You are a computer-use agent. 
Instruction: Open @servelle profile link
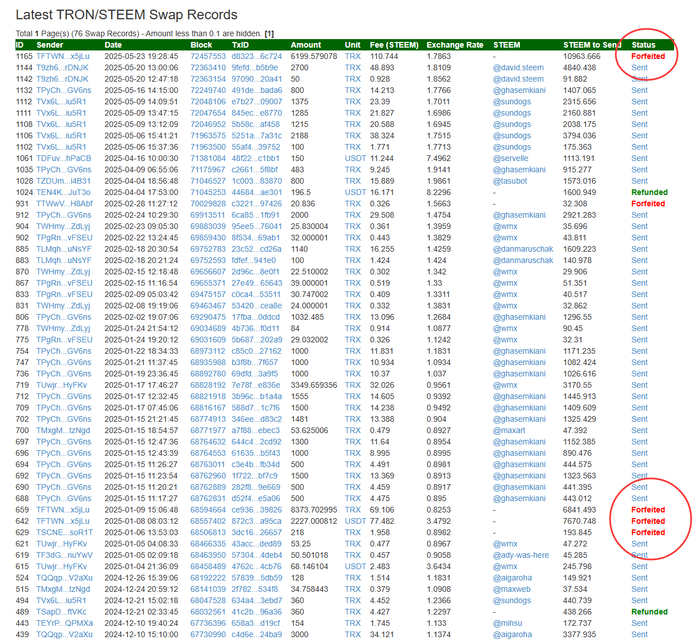pyautogui.click(x=510, y=158)
